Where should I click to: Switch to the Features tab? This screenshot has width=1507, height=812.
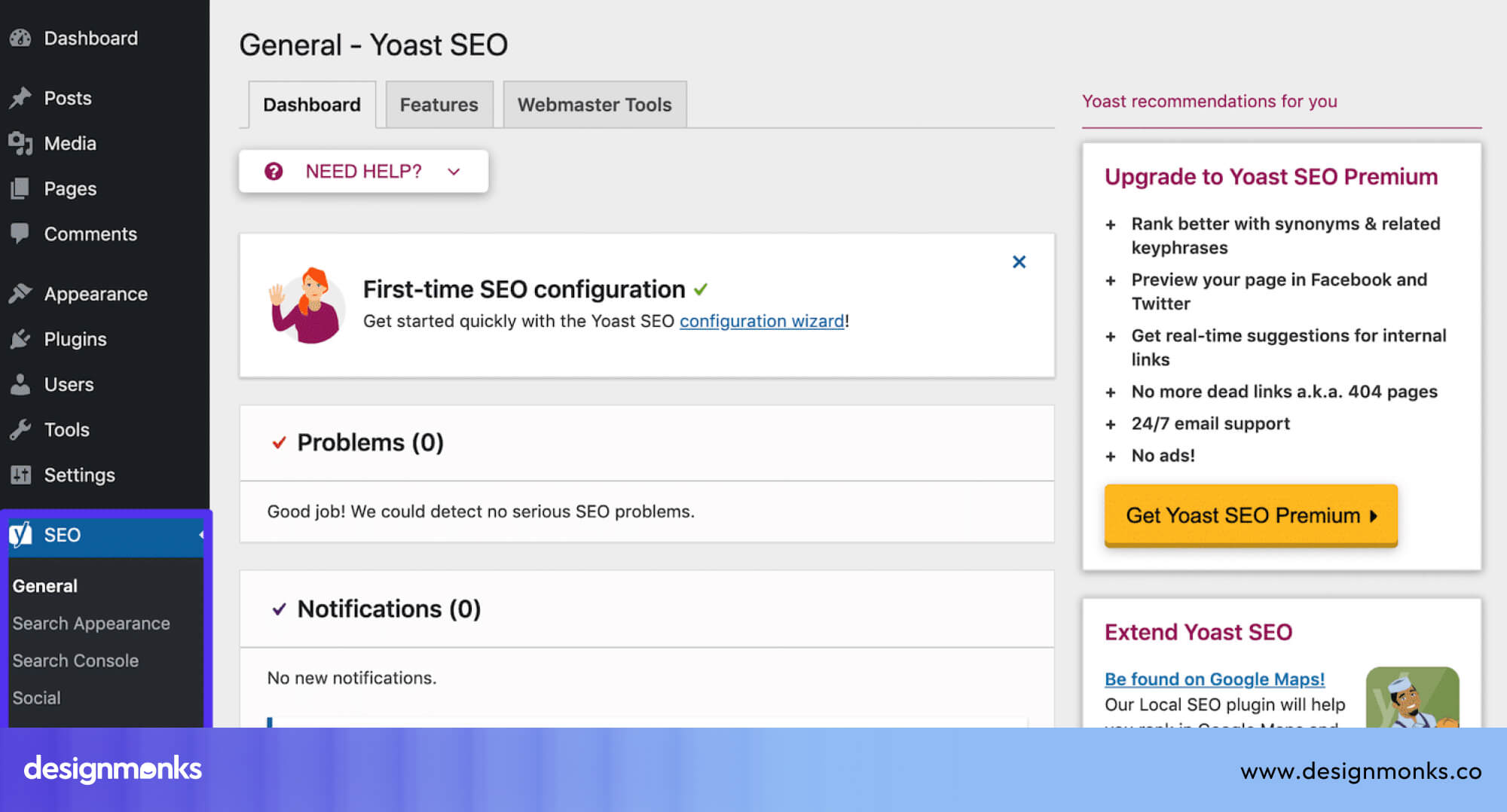tap(439, 105)
